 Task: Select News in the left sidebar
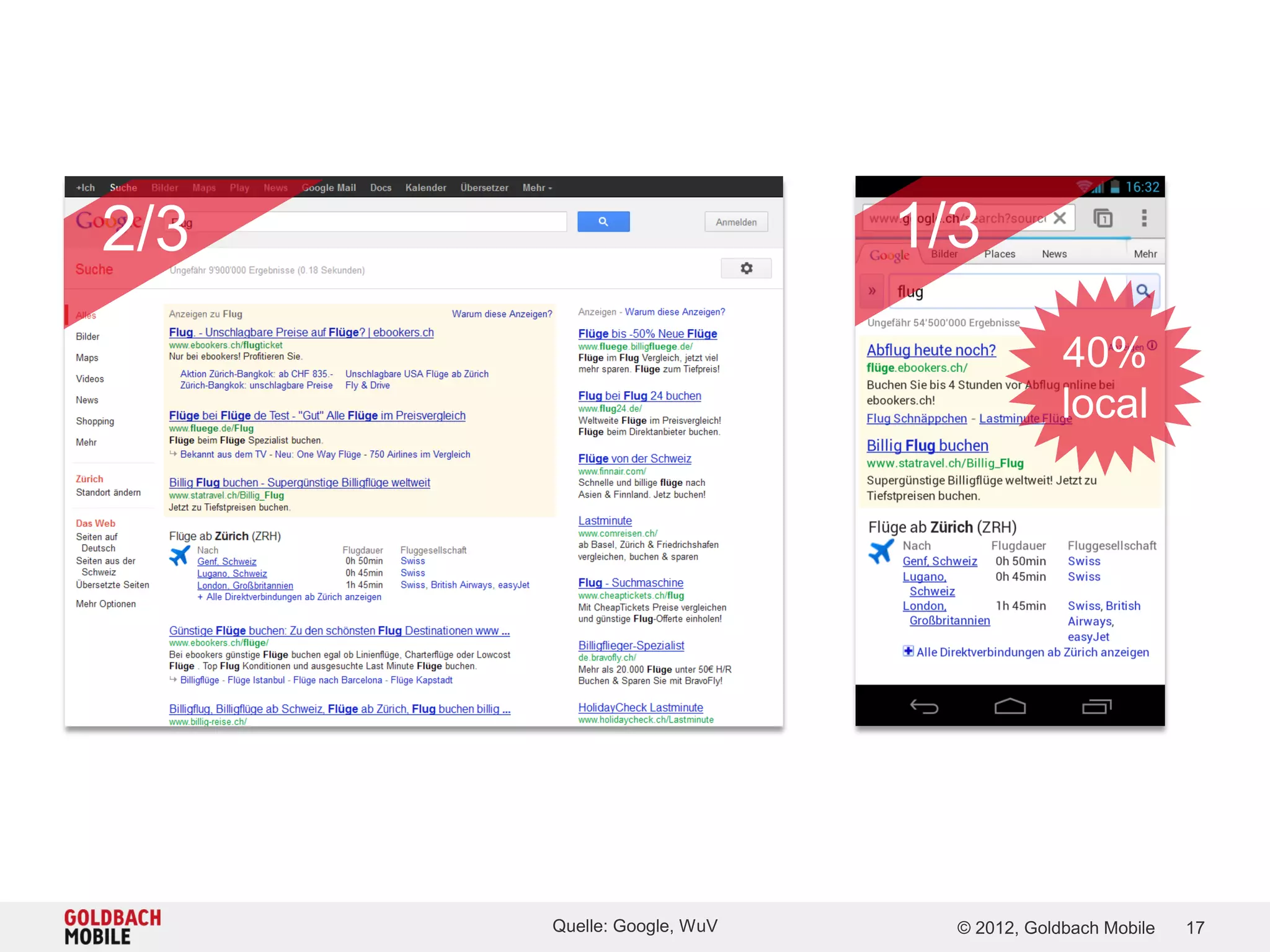click(87, 400)
